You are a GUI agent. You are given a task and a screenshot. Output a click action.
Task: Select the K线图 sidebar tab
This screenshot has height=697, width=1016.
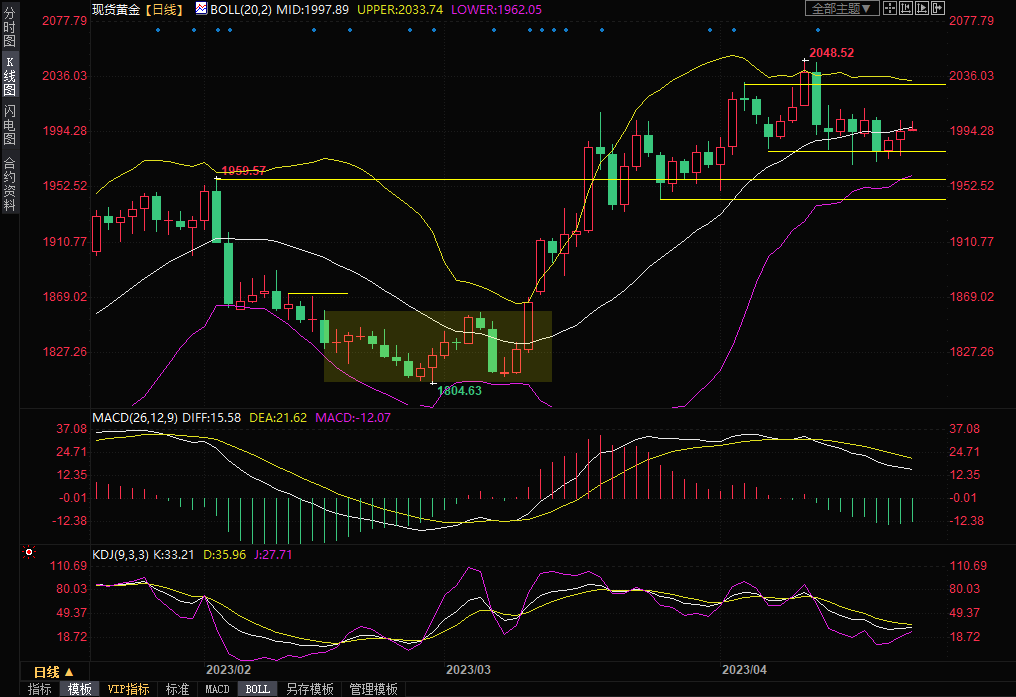click(9, 76)
